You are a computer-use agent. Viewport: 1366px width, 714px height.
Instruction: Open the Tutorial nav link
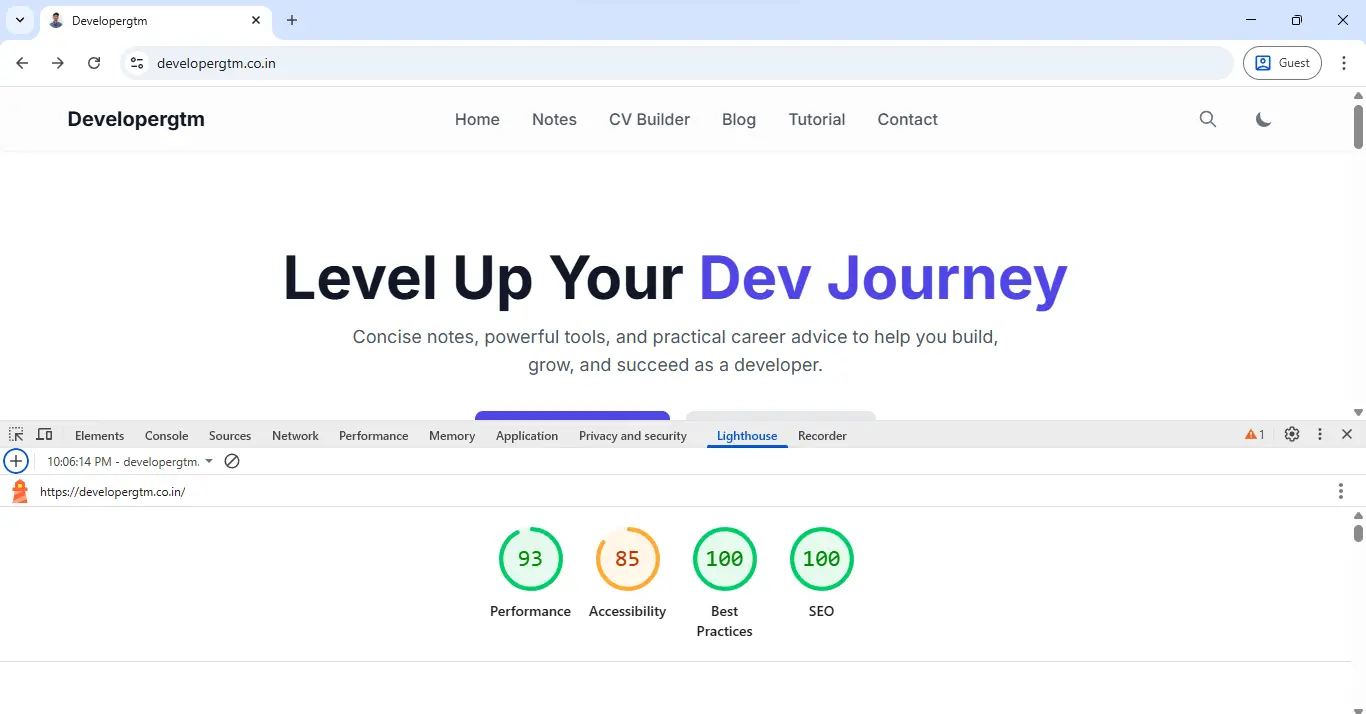(x=817, y=119)
